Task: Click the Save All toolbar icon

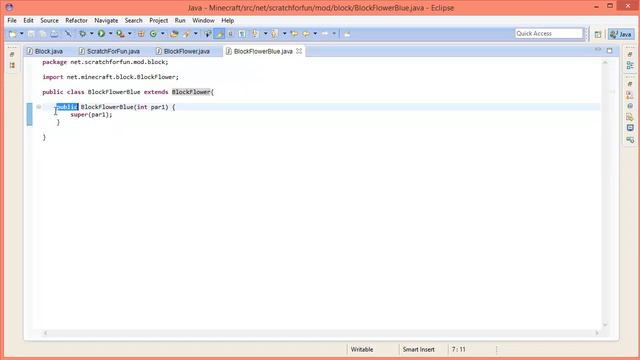Action: coord(42,34)
